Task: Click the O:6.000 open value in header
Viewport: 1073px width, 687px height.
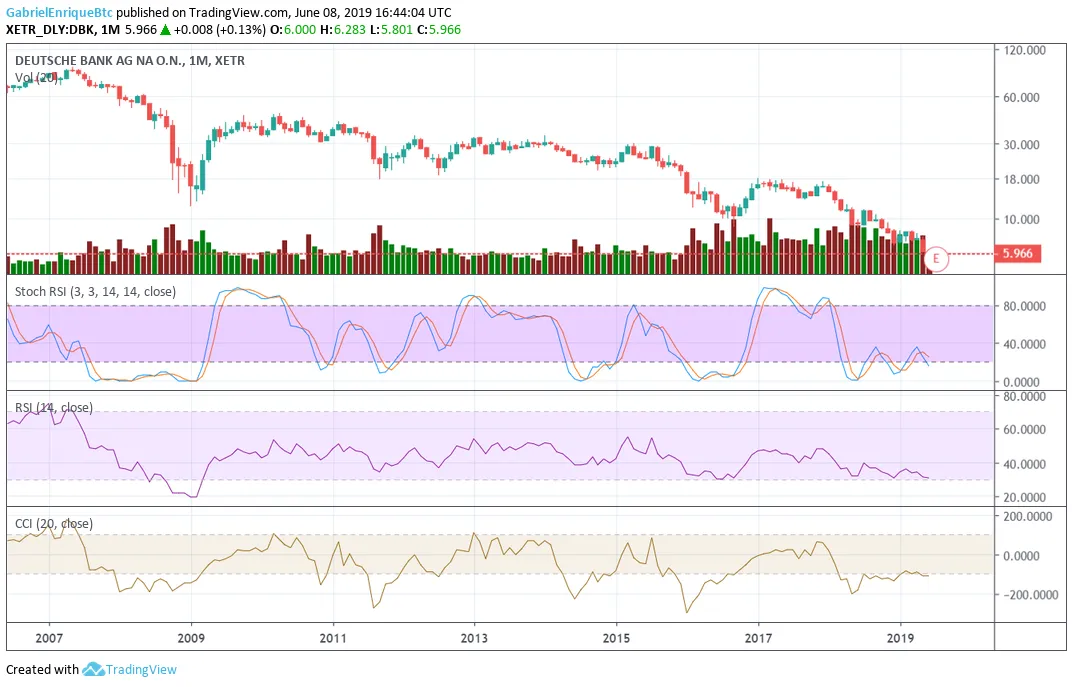Action: [294, 29]
